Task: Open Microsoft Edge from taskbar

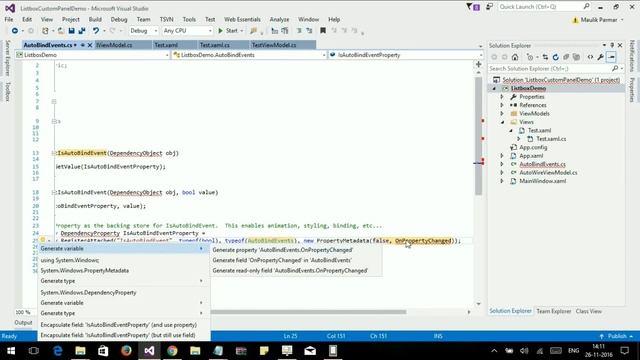Action: pyautogui.click(x=58, y=351)
